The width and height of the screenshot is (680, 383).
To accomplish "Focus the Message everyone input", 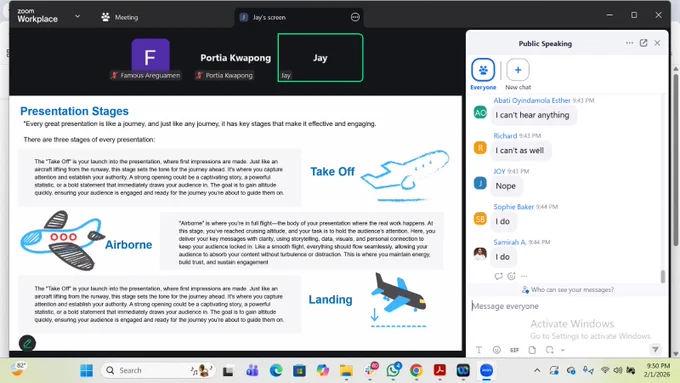I will (x=566, y=306).
